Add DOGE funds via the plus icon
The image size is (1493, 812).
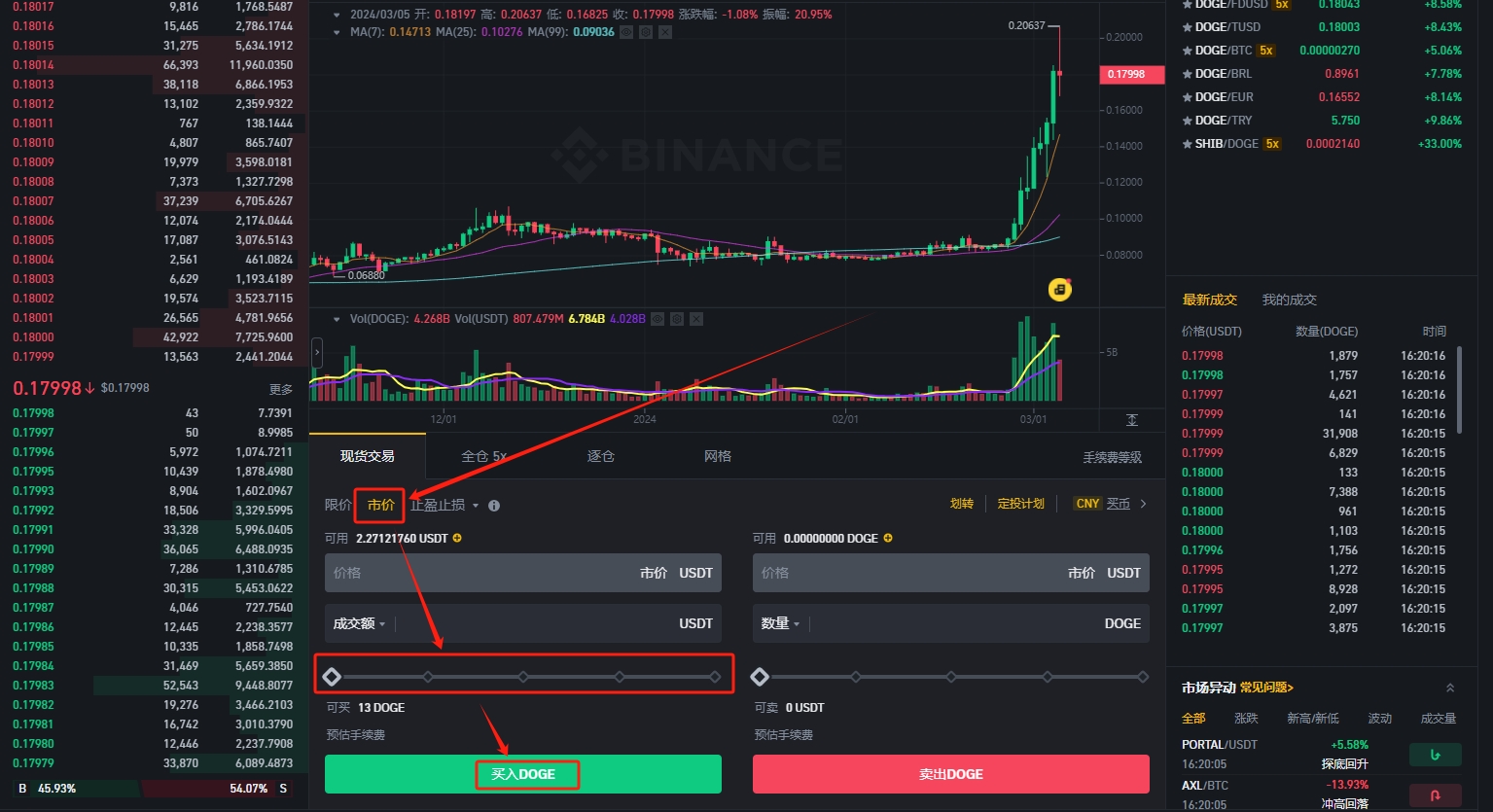point(887,538)
